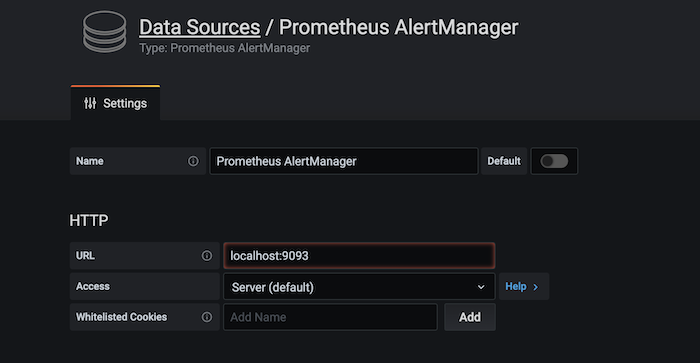Click the HTTP section heading
The height and width of the screenshot is (363, 700).
(x=89, y=220)
